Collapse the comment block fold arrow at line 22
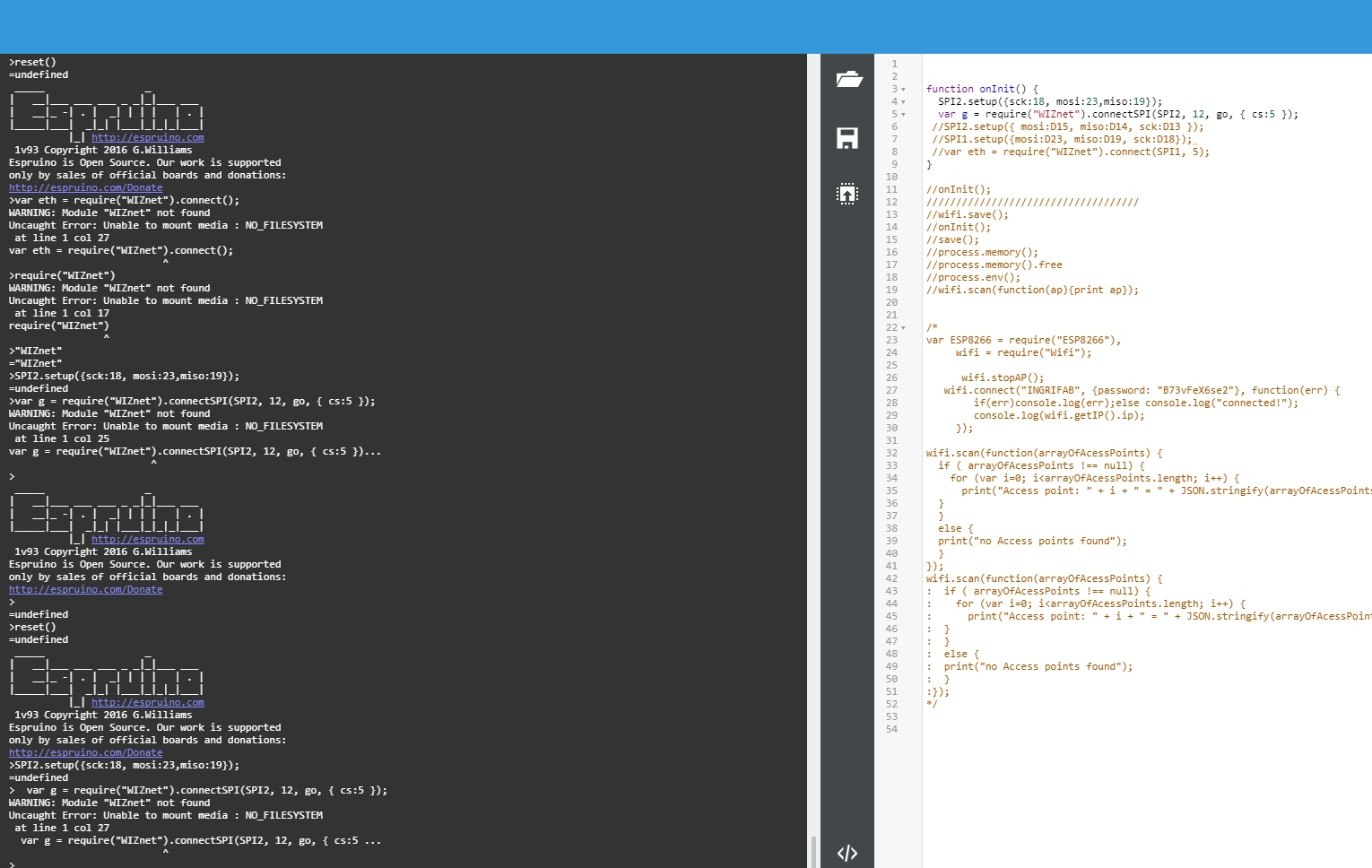The width and height of the screenshot is (1372, 868). (x=903, y=328)
